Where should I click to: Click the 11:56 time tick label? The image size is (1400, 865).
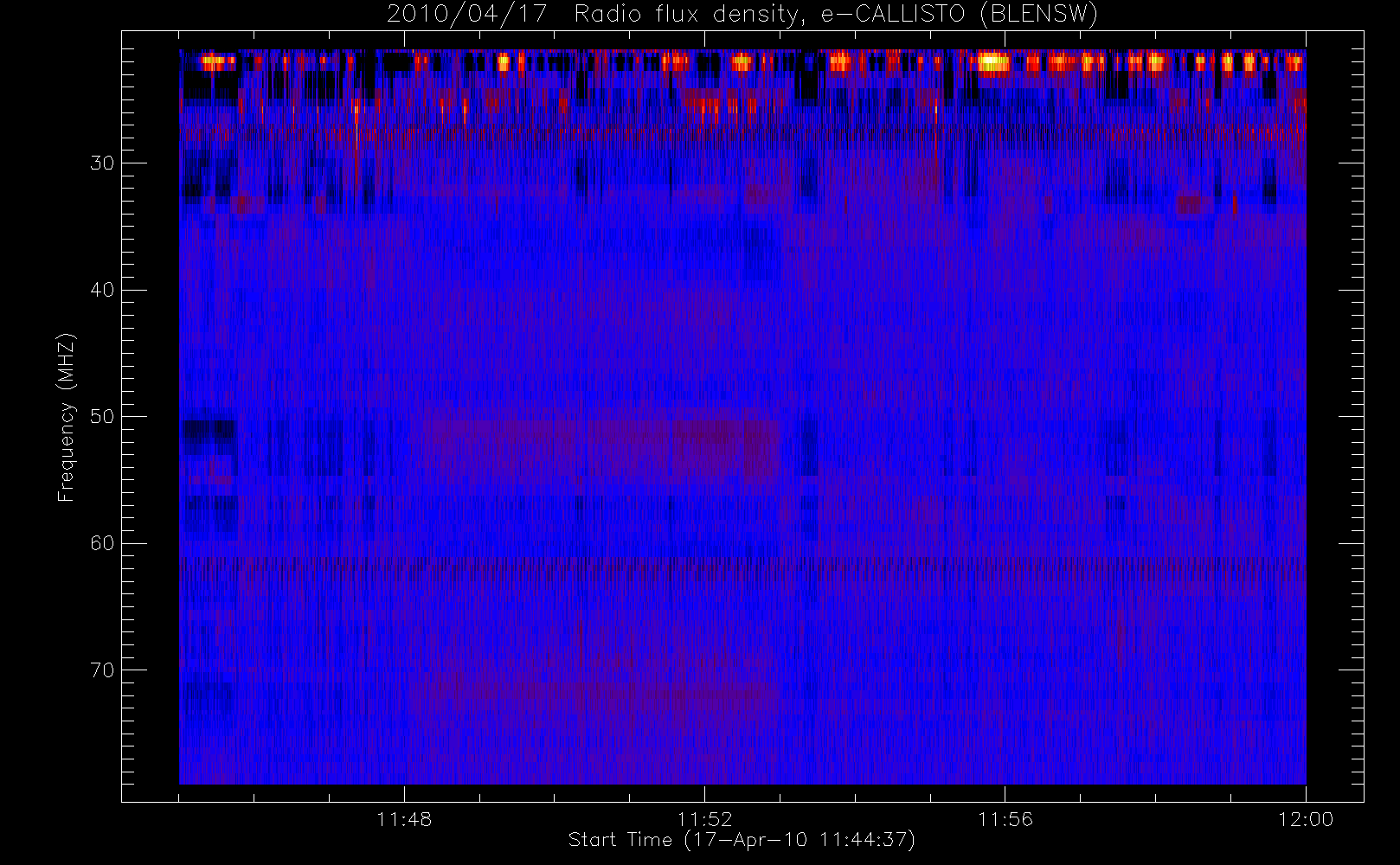point(1005,819)
